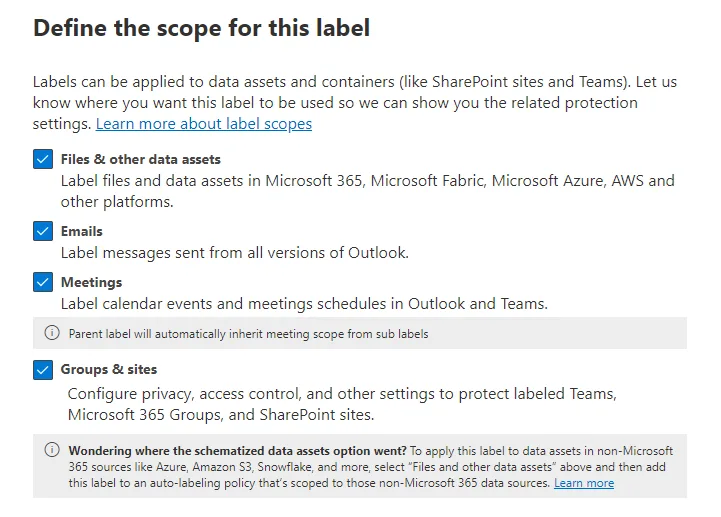This screenshot has height=517, width=721.
Task: Click the Files & other data assets label
Action: point(141,160)
